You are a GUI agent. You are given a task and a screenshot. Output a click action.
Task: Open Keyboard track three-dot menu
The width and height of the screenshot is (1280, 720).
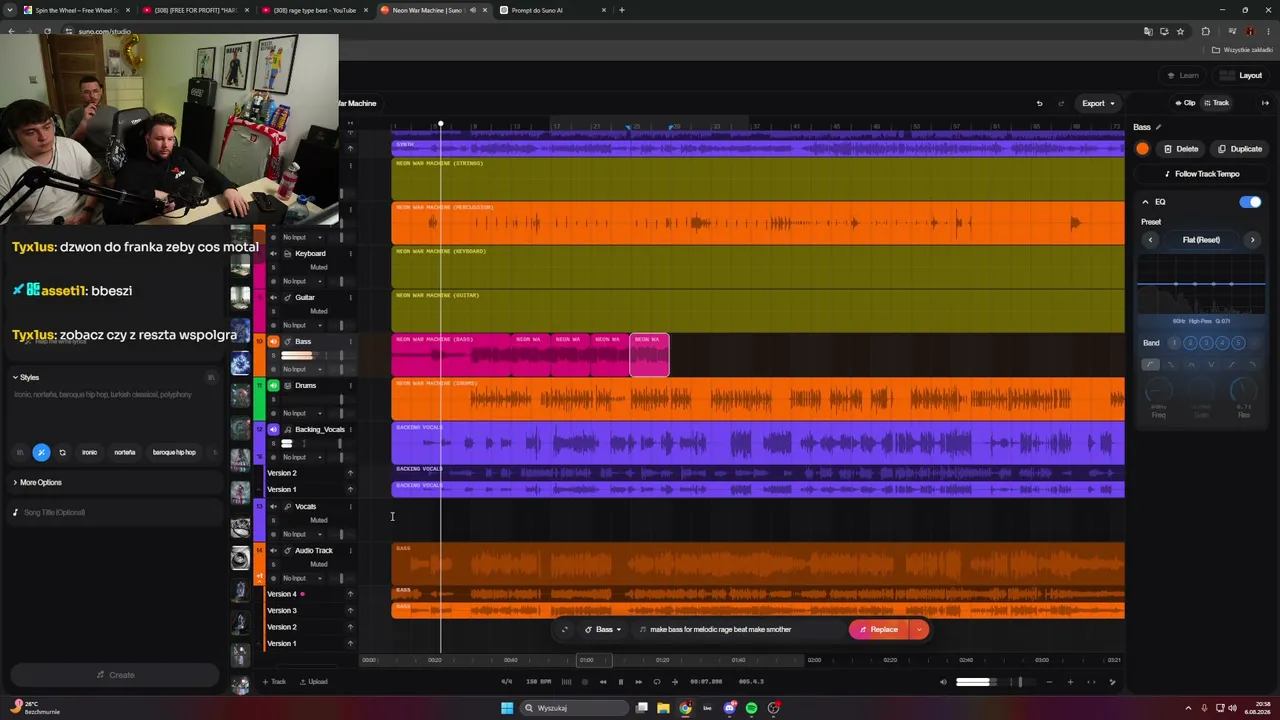[x=350, y=254]
